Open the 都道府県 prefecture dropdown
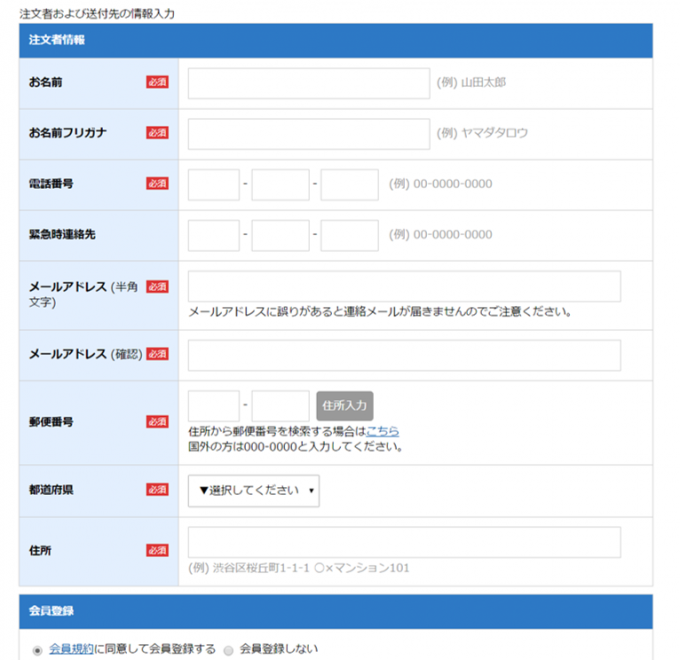Screen dimensions: 680x660 coord(254,491)
